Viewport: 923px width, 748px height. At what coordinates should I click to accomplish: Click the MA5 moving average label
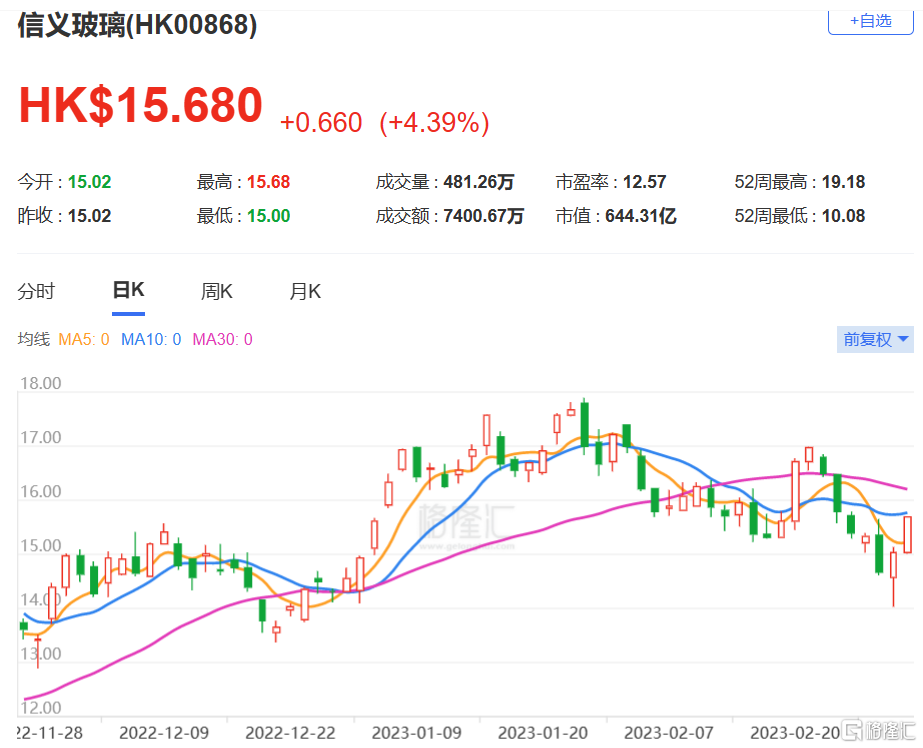coord(84,340)
